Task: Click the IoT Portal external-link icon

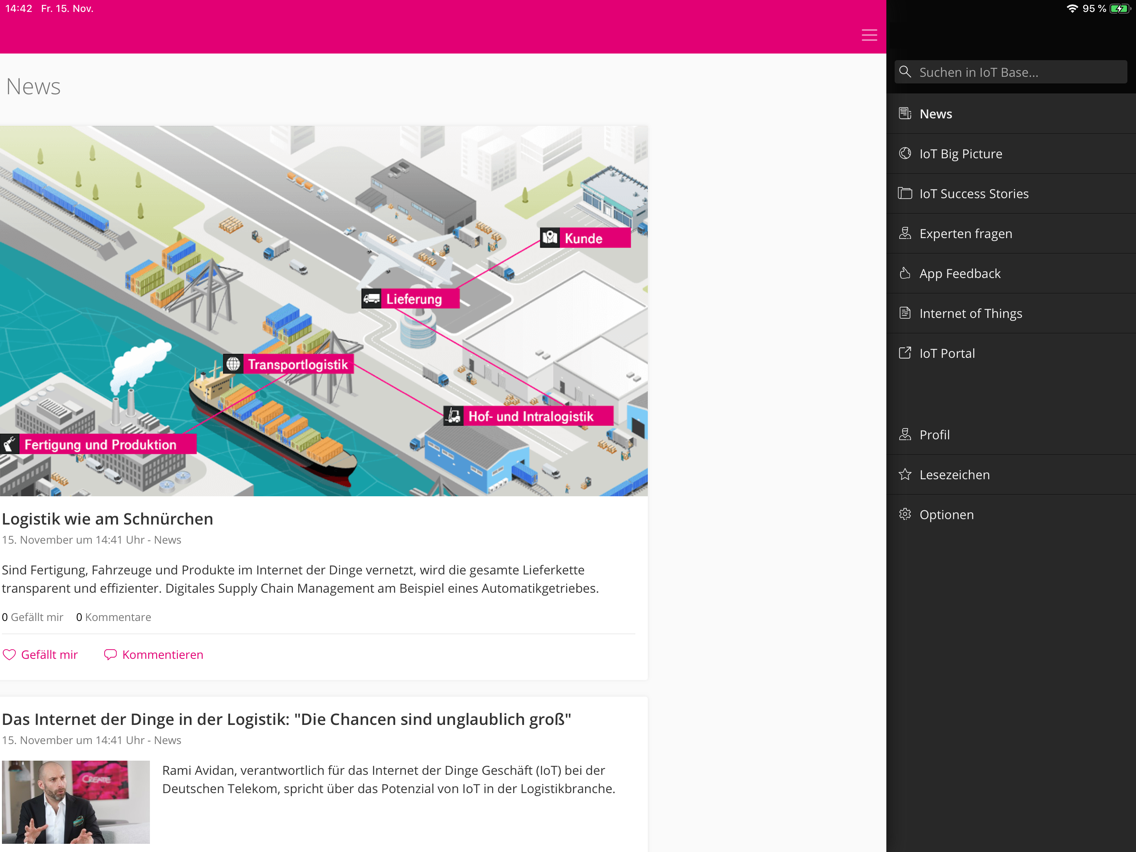Action: (905, 352)
